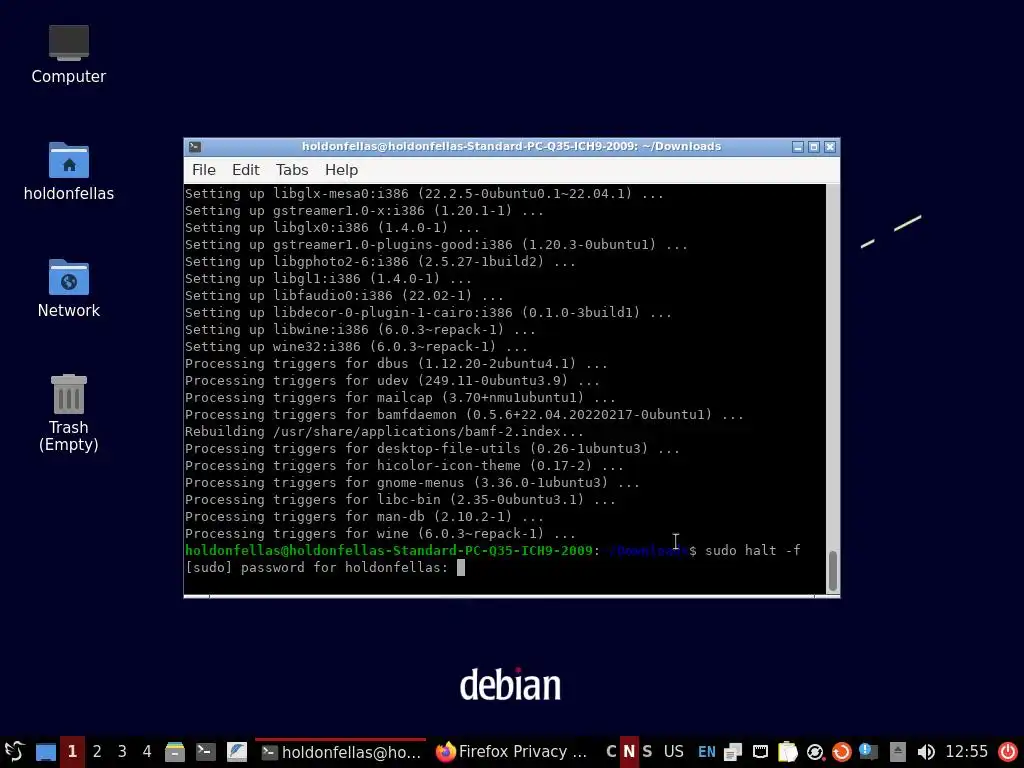The height and width of the screenshot is (768, 1024).
Task: Open the Computer desktop icon
Action: [69, 55]
